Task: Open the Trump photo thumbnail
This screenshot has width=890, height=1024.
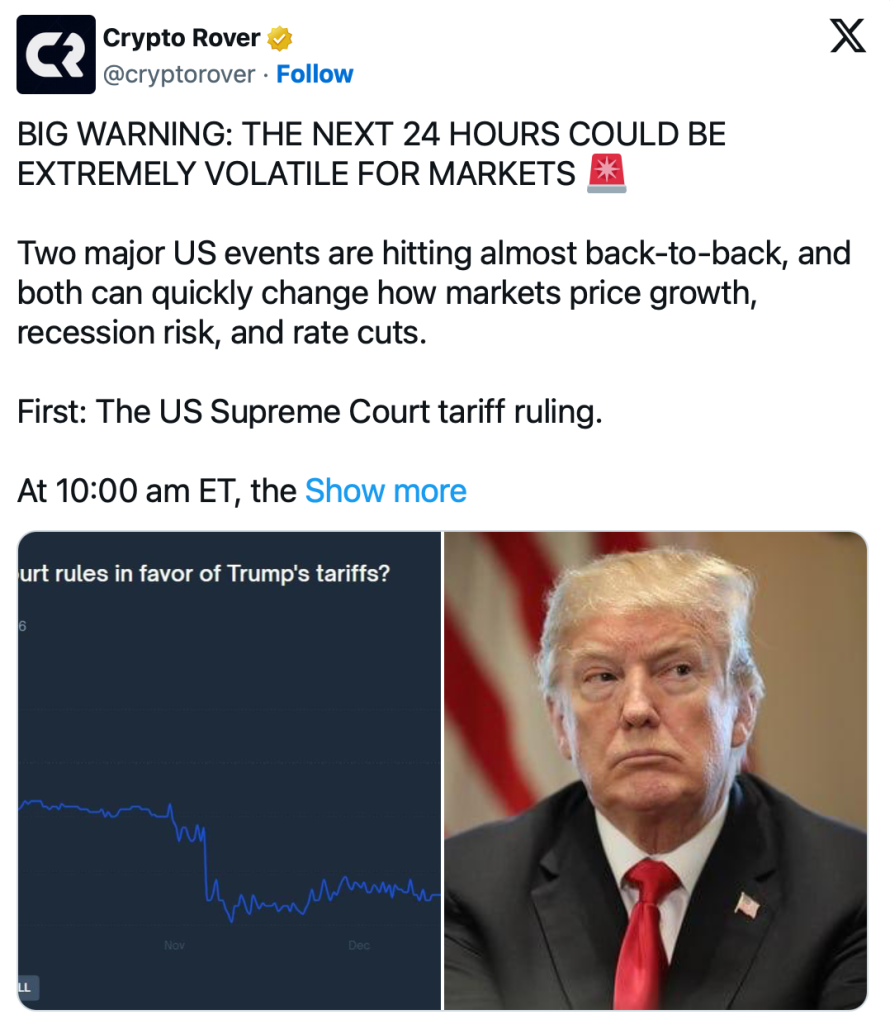Action: point(655,770)
